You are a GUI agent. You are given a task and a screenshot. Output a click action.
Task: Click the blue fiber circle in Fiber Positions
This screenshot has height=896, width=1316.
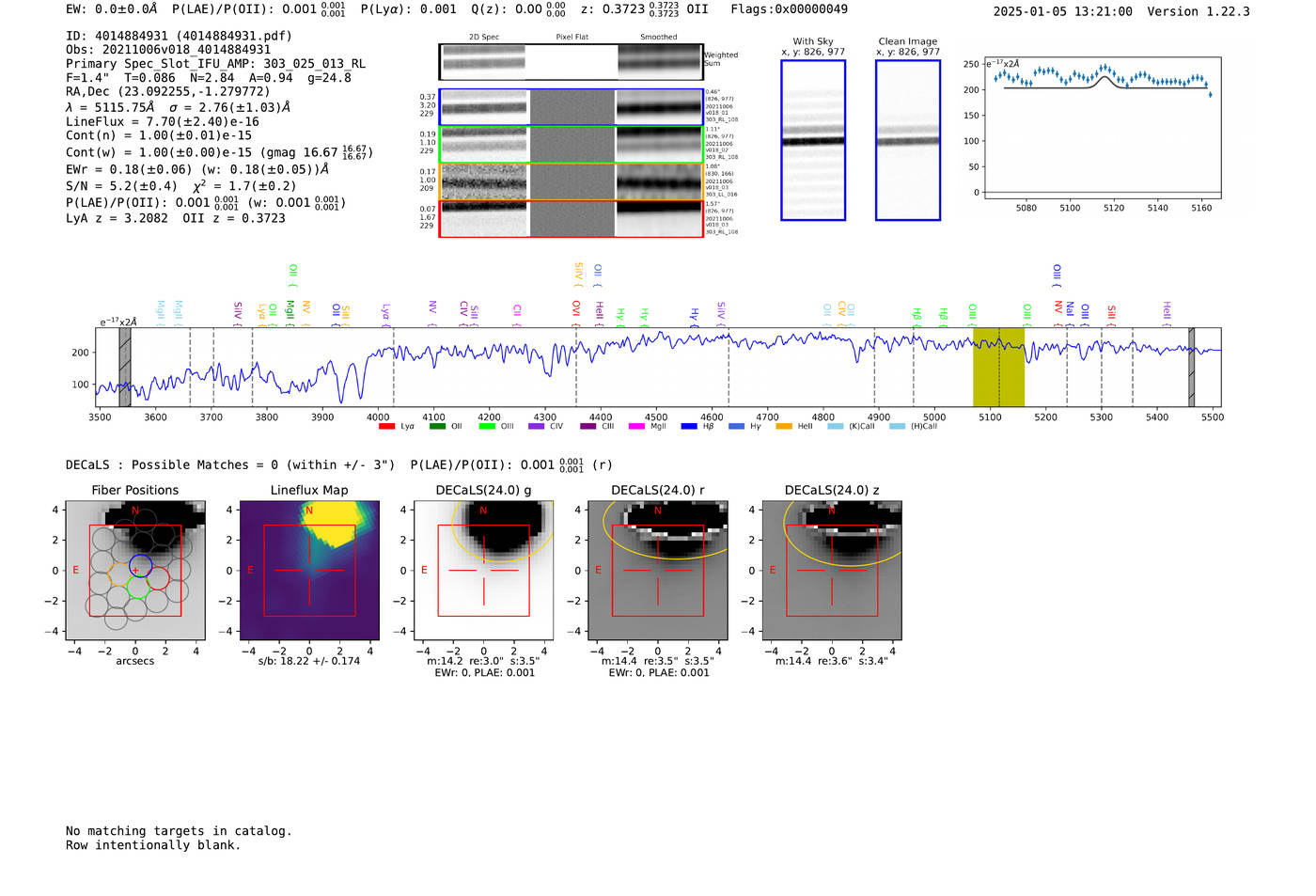coord(140,567)
